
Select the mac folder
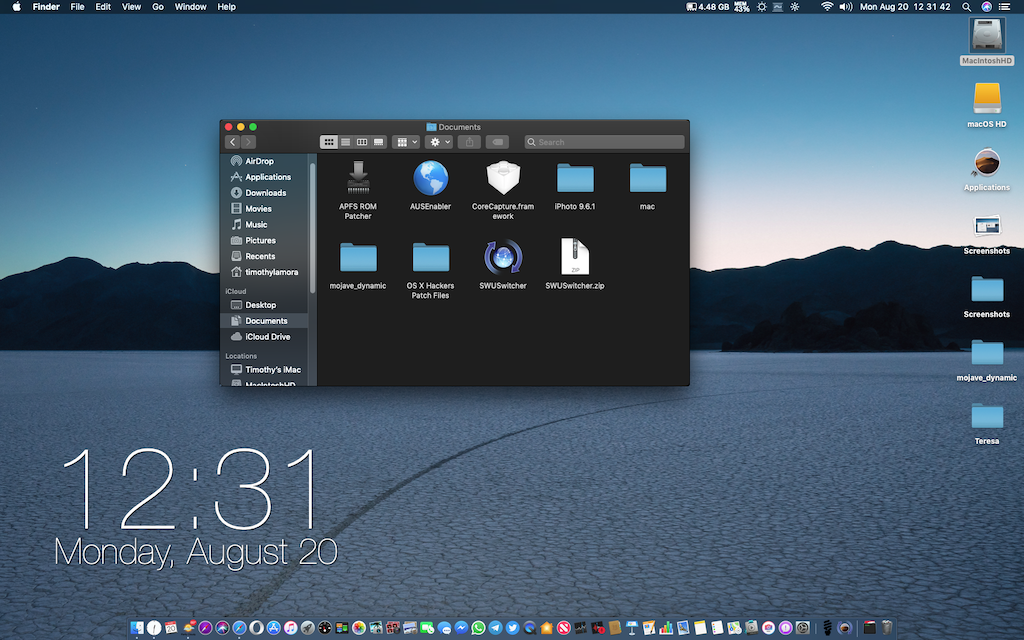point(647,186)
